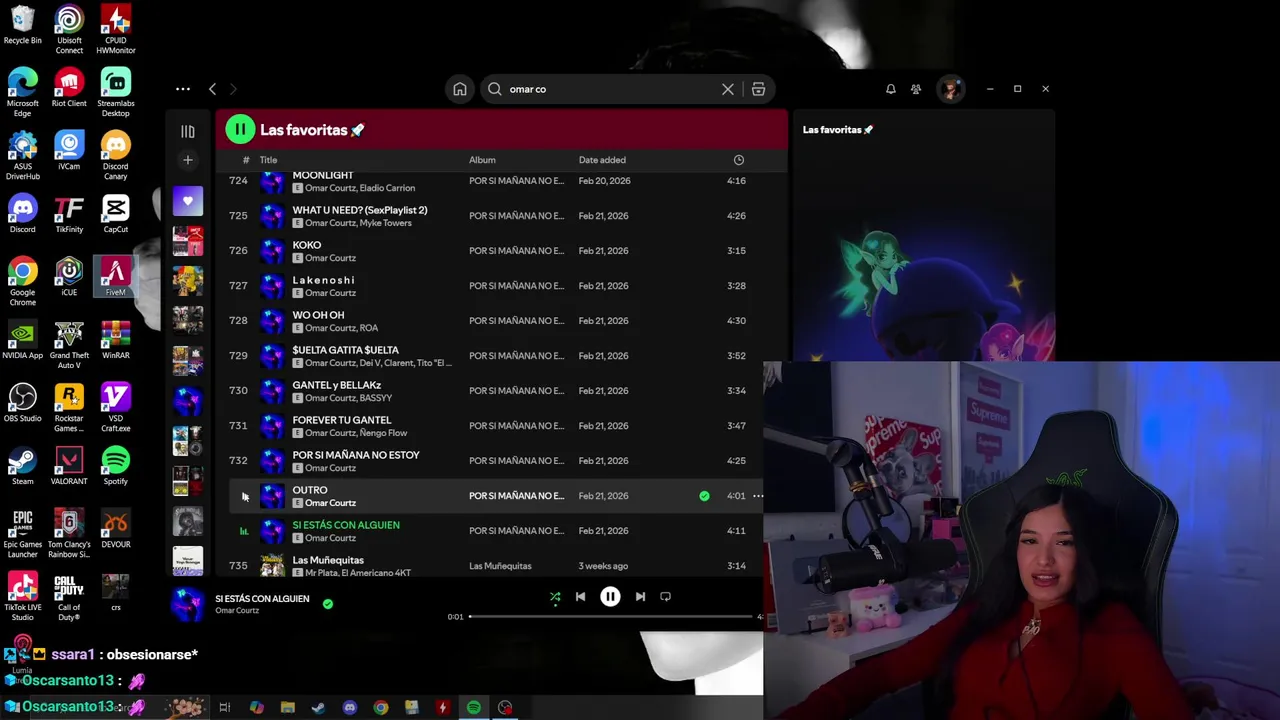The image size is (1280, 720).
Task: Open the CPUID HWMonitor desktop icon
Action: click(x=116, y=30)
